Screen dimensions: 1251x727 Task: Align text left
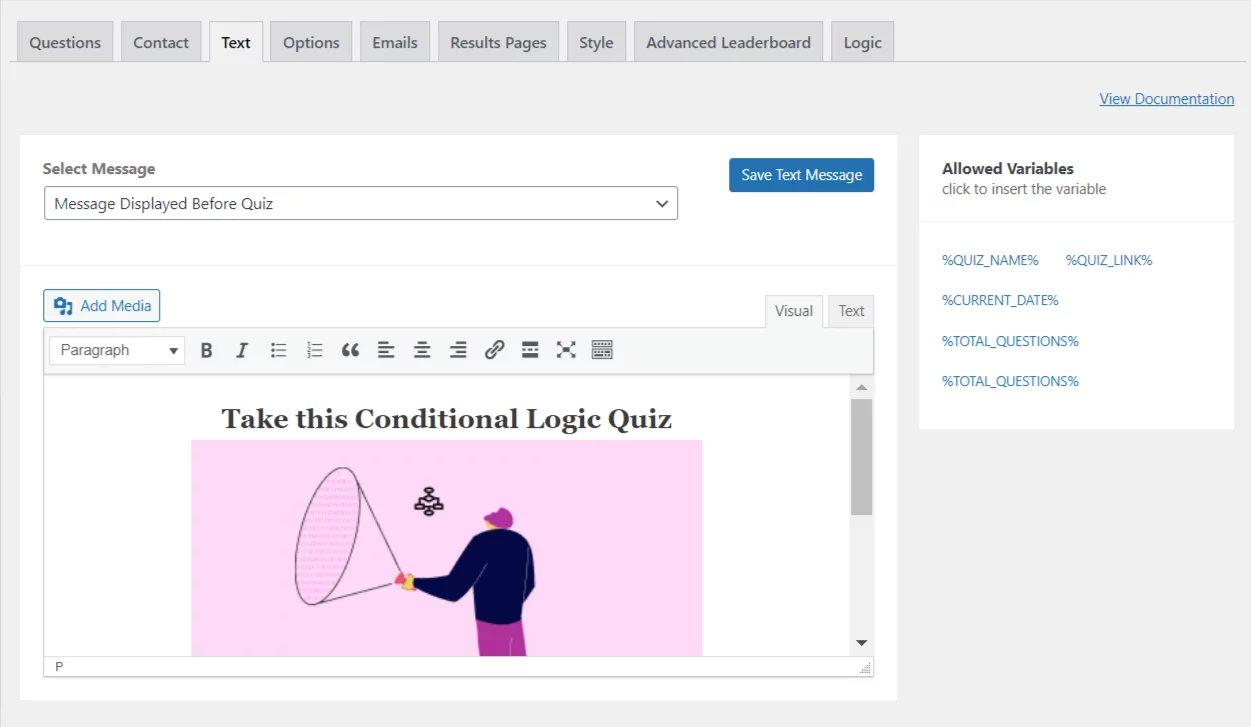(386, 350)
